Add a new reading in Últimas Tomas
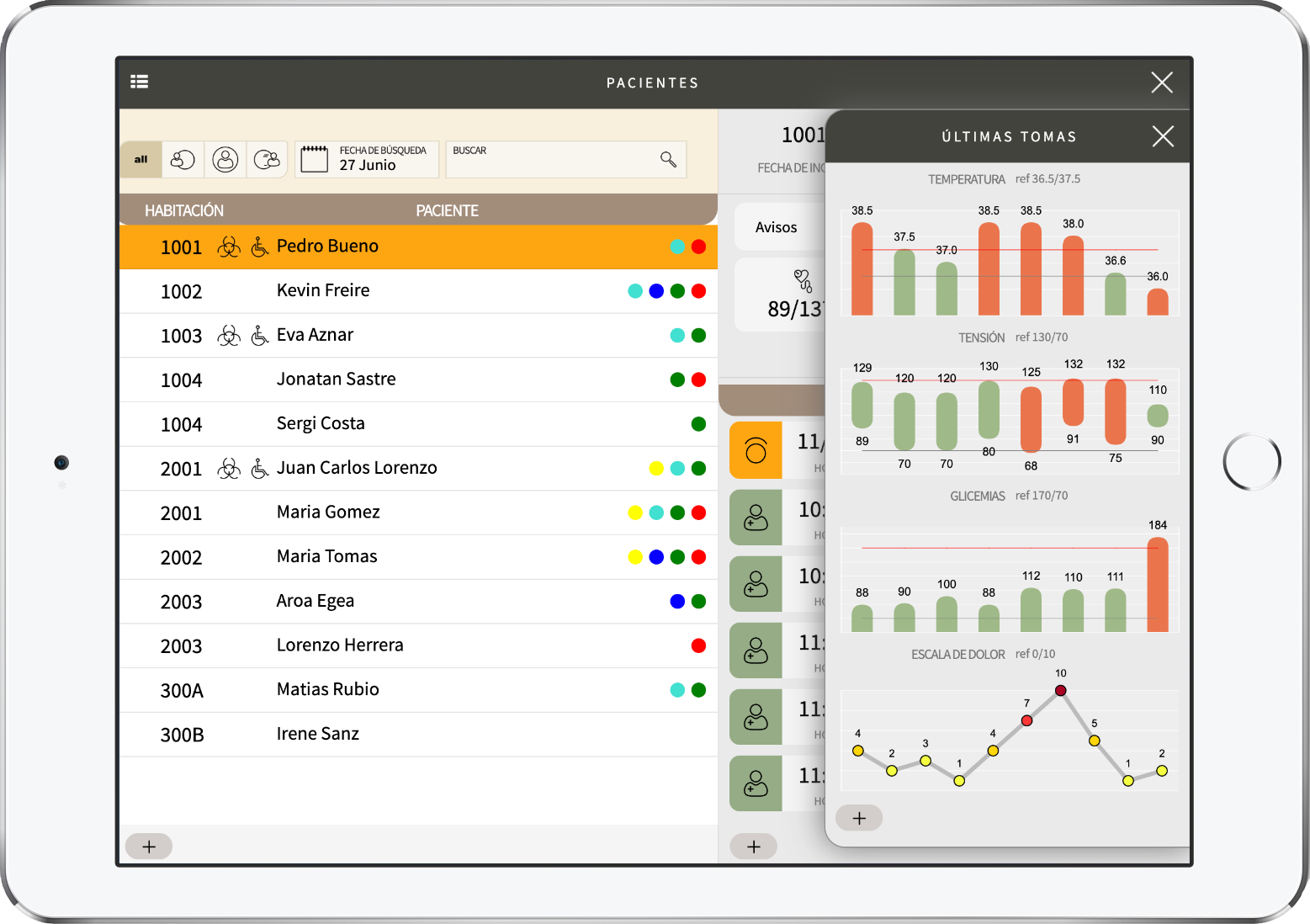Screen dimensions: 1310x924 (x=859, y=818)
